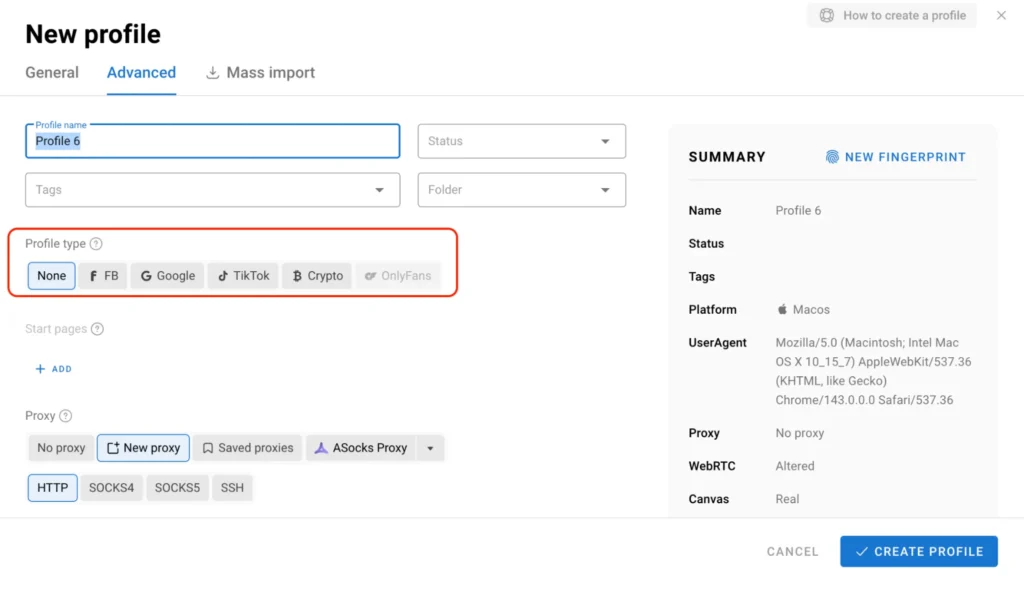This screenshot has width=1024, height=592.
Task: Click the CREATE PROFILE button
Action: tap(918, 551)
